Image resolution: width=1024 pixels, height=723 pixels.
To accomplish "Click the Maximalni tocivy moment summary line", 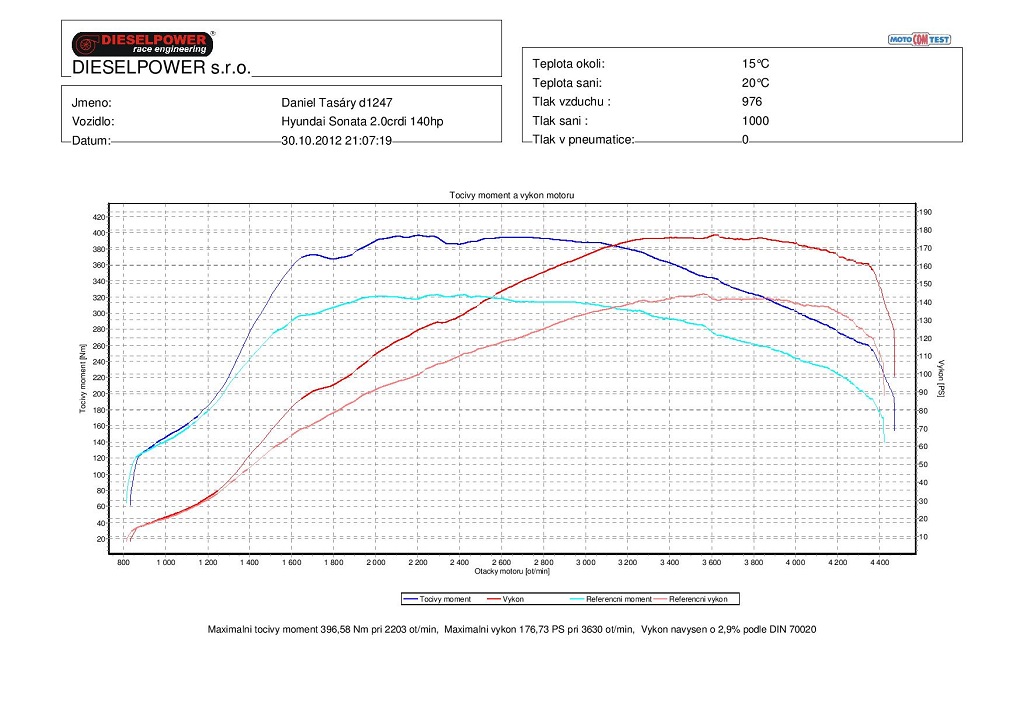I will [x=322, y=630].
